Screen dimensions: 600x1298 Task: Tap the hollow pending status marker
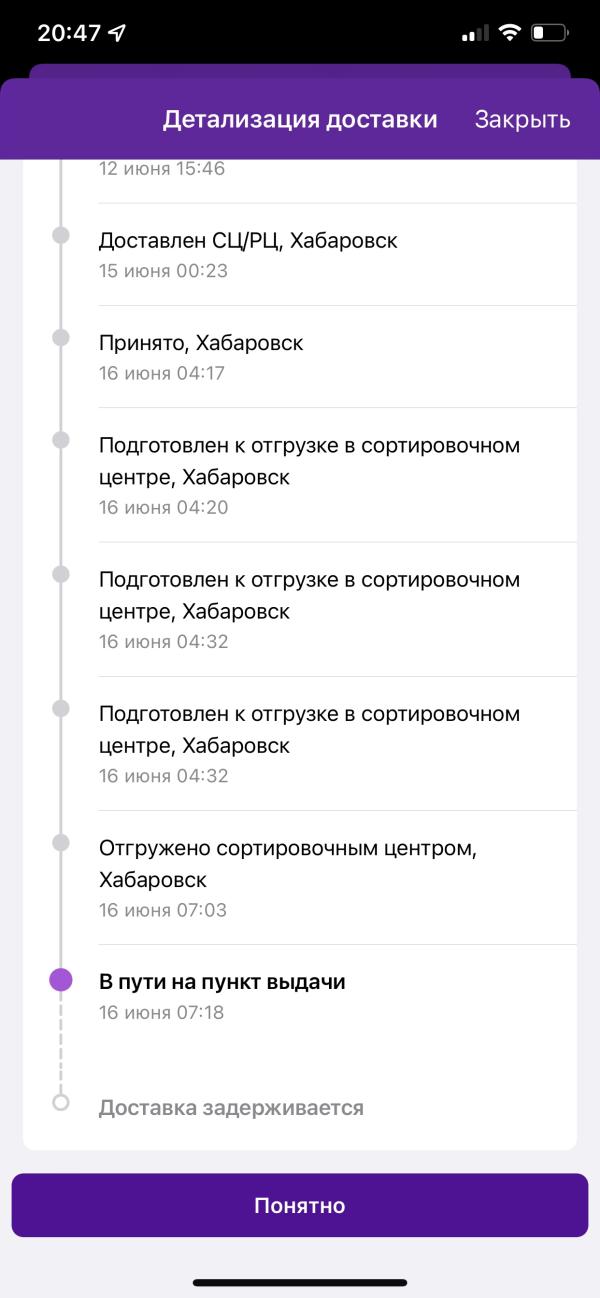point(61,1103)
